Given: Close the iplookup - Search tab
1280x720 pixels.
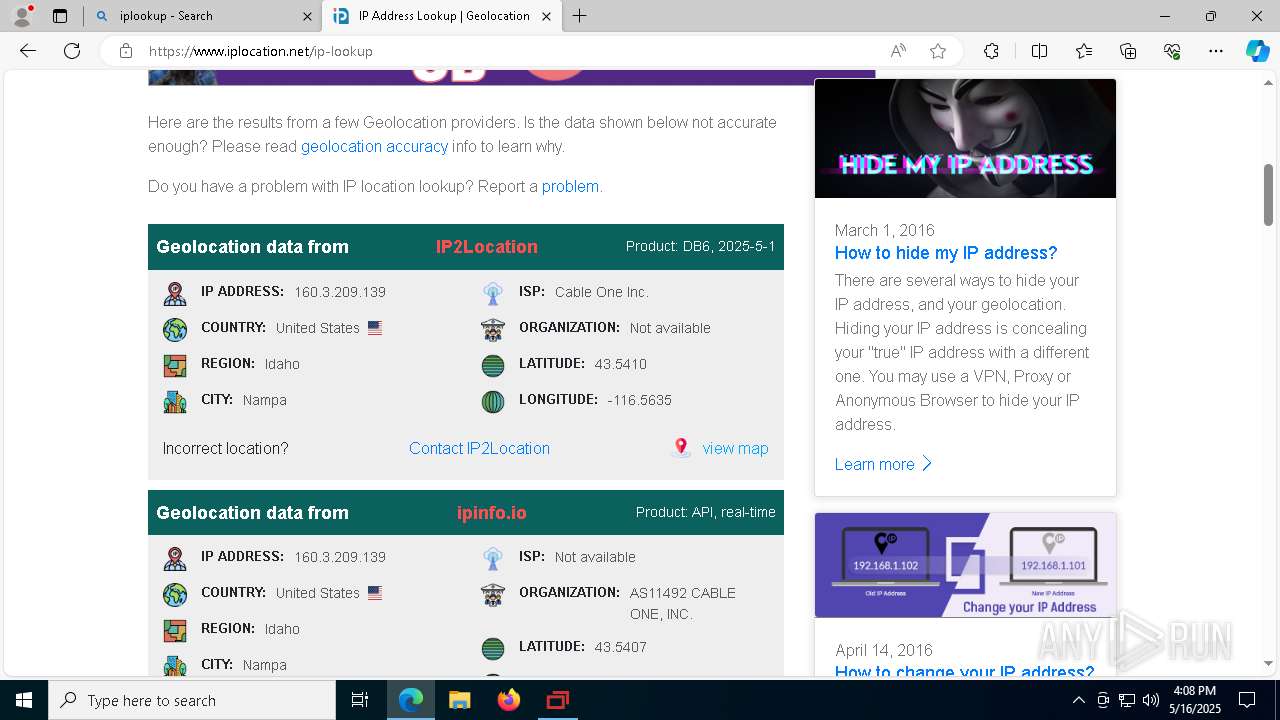Looking at the screenshot, I should tap(307, 16).
